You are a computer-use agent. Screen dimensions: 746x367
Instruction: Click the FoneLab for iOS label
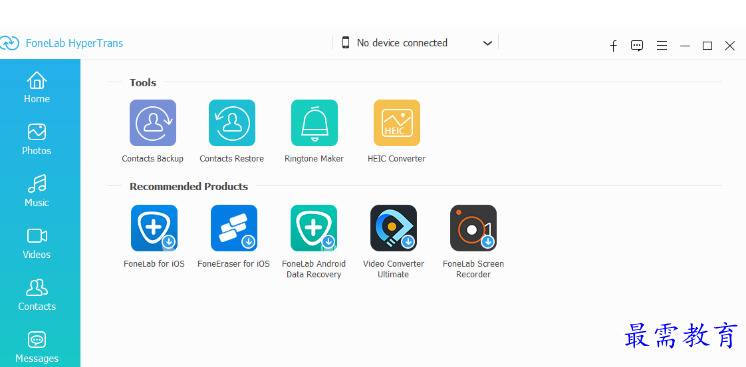coord(154,264)
